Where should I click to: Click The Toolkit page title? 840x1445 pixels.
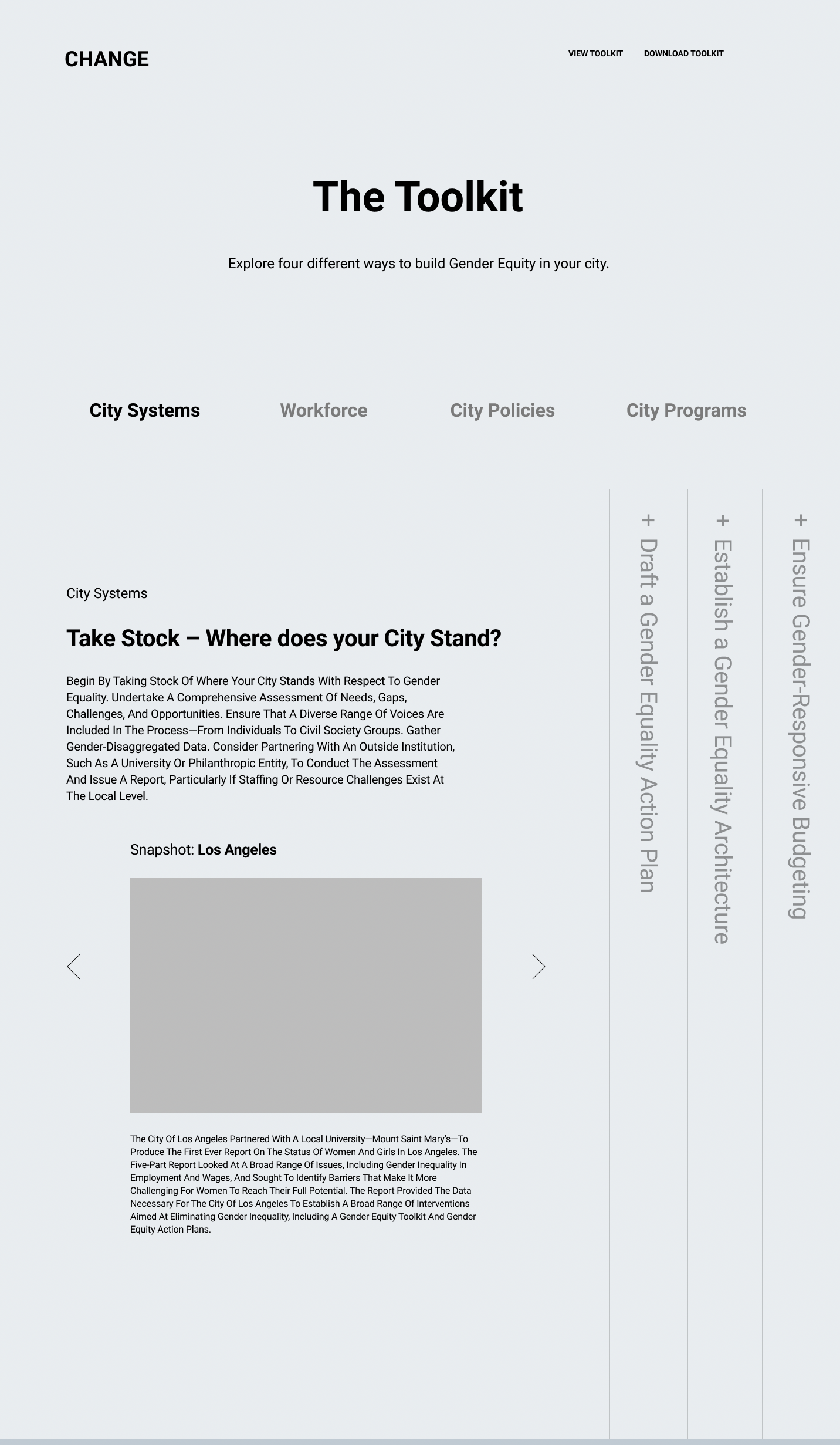pos(418,197)
